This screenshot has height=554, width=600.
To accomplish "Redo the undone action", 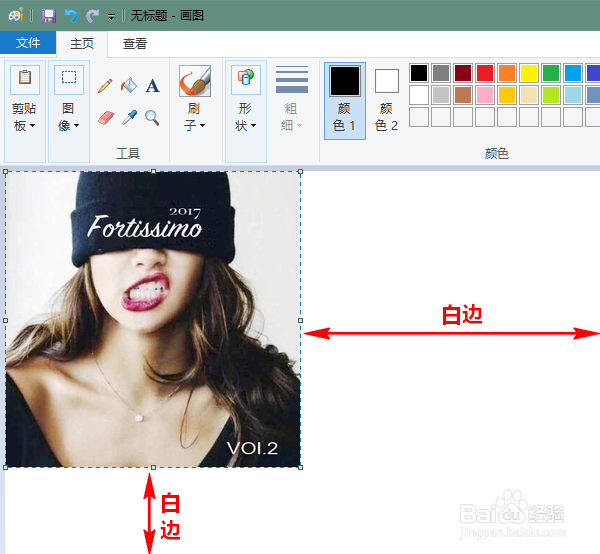I will 92,16.
